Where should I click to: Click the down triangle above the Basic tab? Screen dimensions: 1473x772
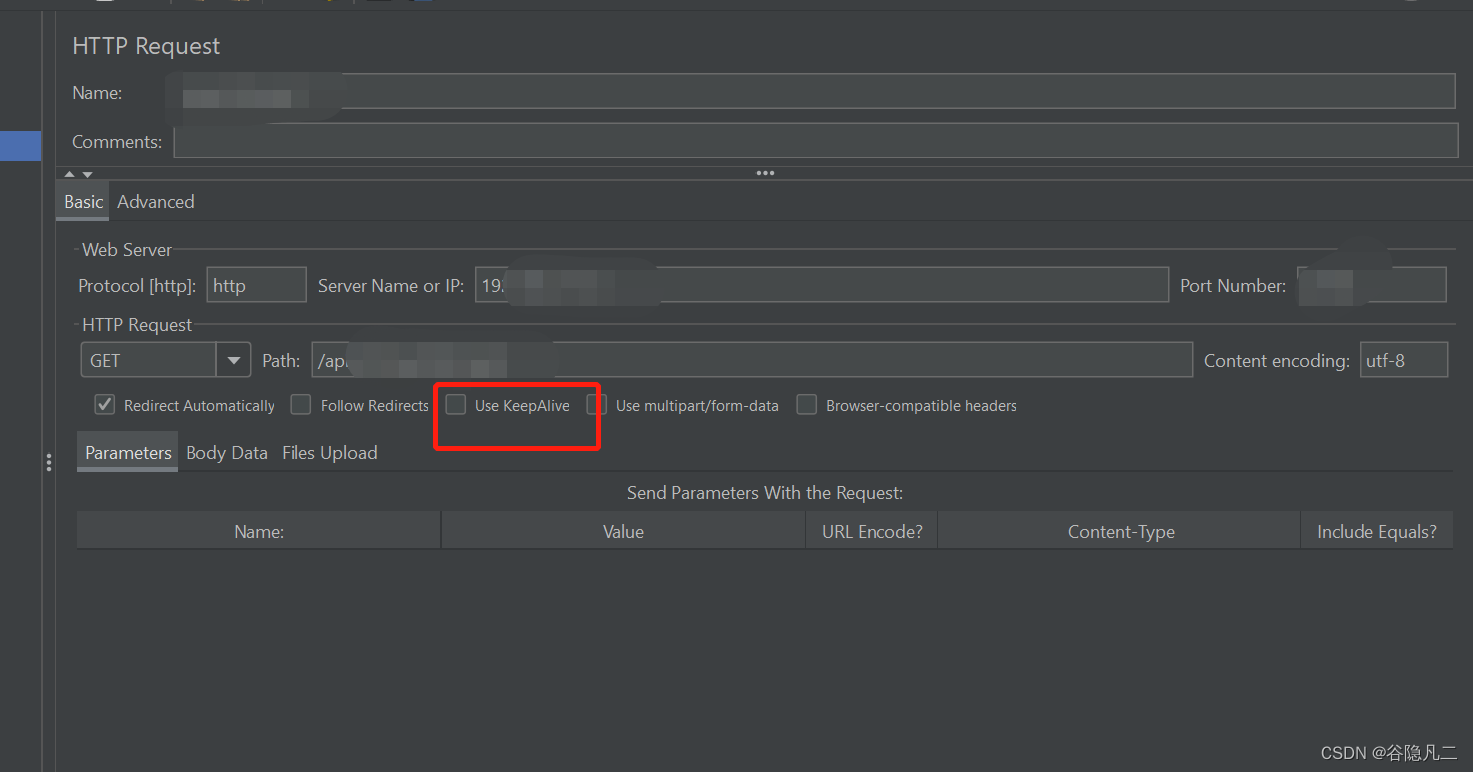pos(87,172)
